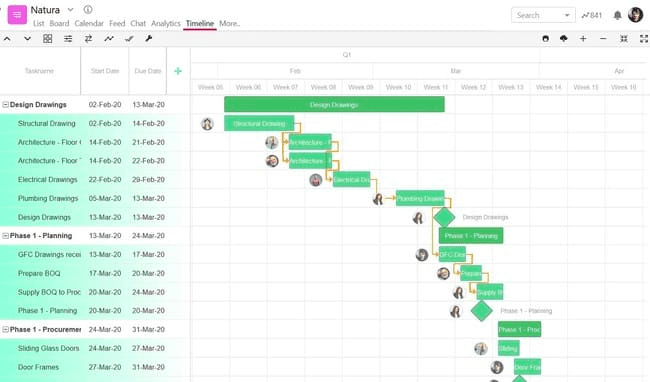
Task: Click the Electrical Drawings Gantt bar
Action: pyautogui.click(x=352, y=180)
